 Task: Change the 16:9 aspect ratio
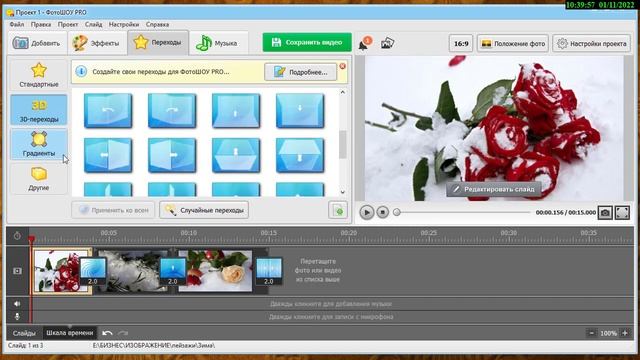pos(461,43)
